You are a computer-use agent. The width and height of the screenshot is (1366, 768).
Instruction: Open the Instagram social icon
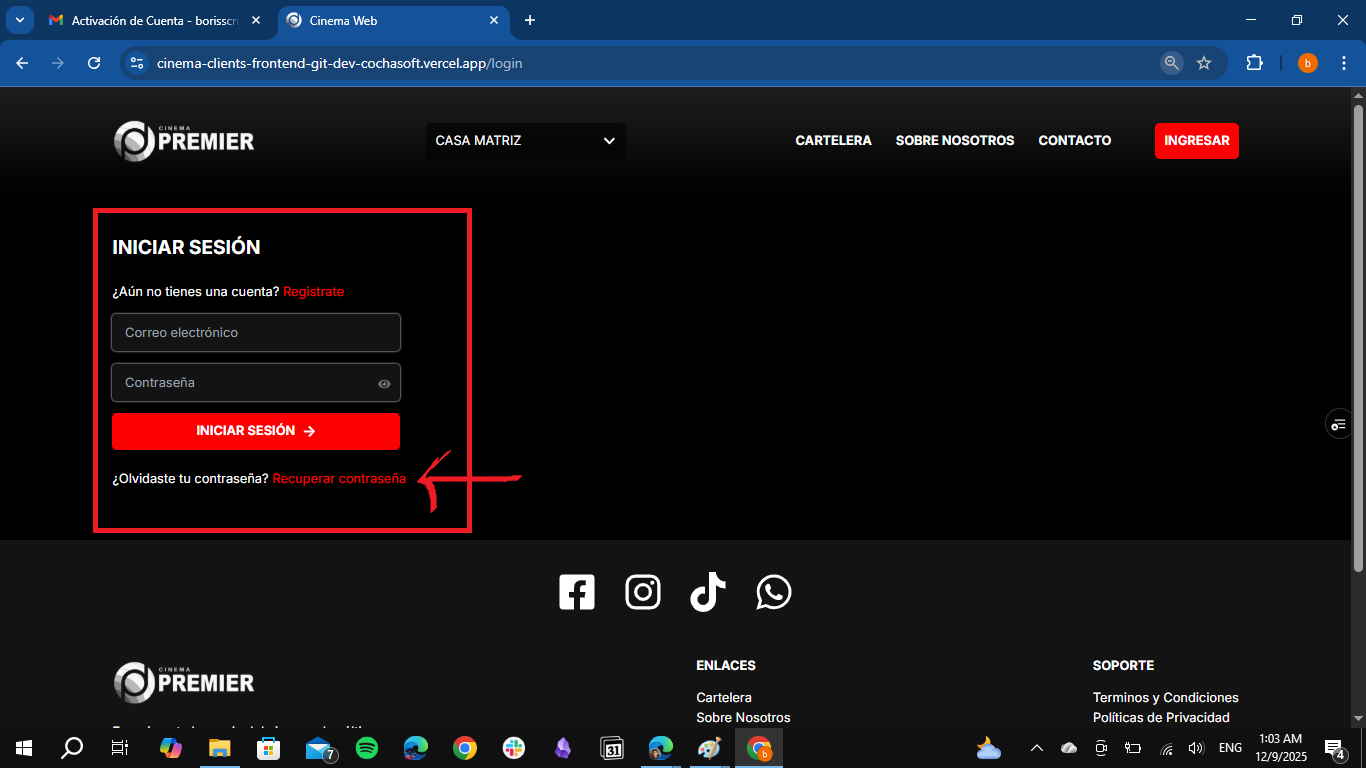[643, 592]
